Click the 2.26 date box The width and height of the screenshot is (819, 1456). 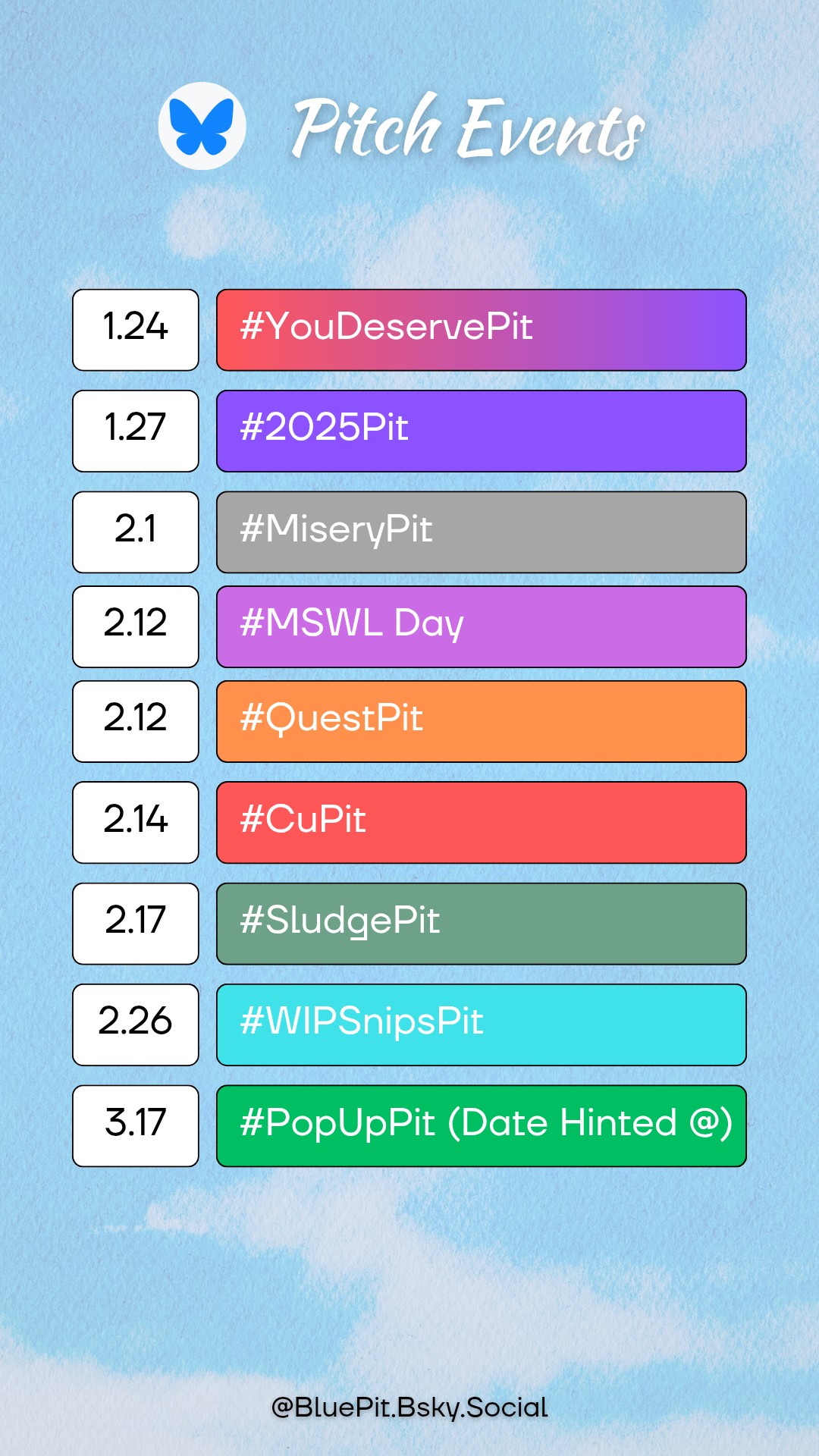click(136, 1025)
